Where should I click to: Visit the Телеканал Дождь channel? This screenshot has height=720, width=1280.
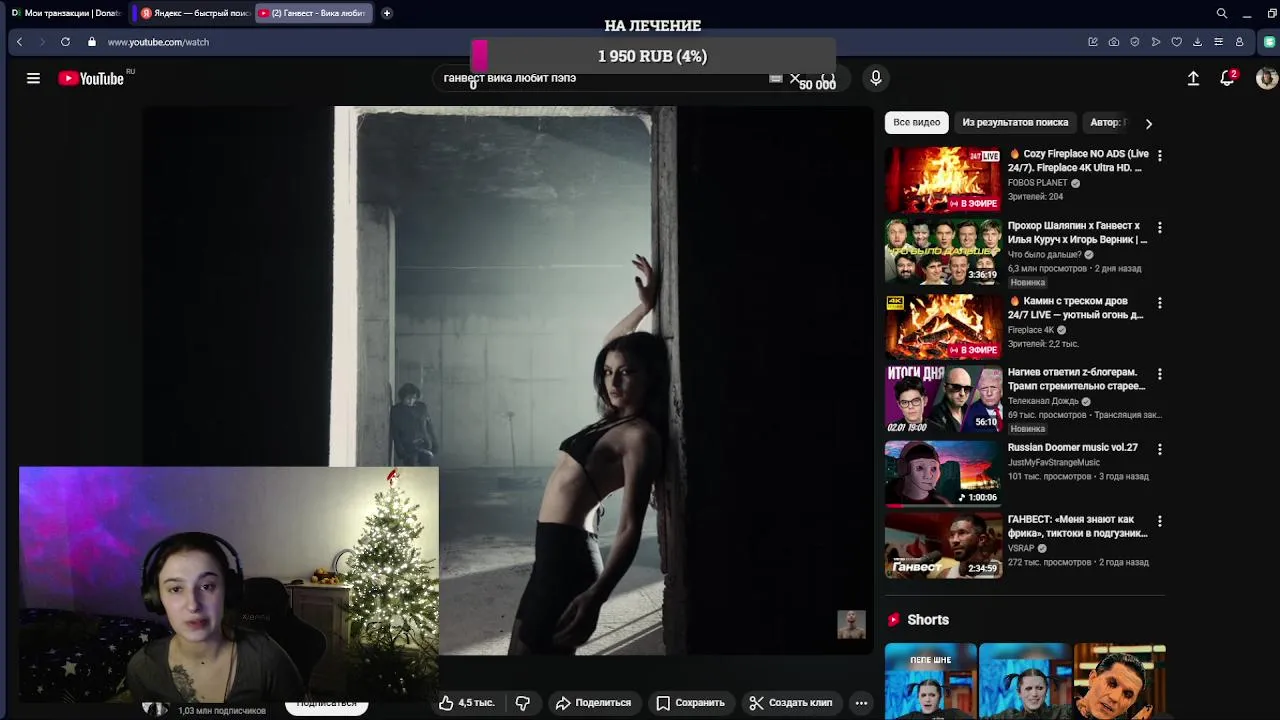pos(1043,401)
